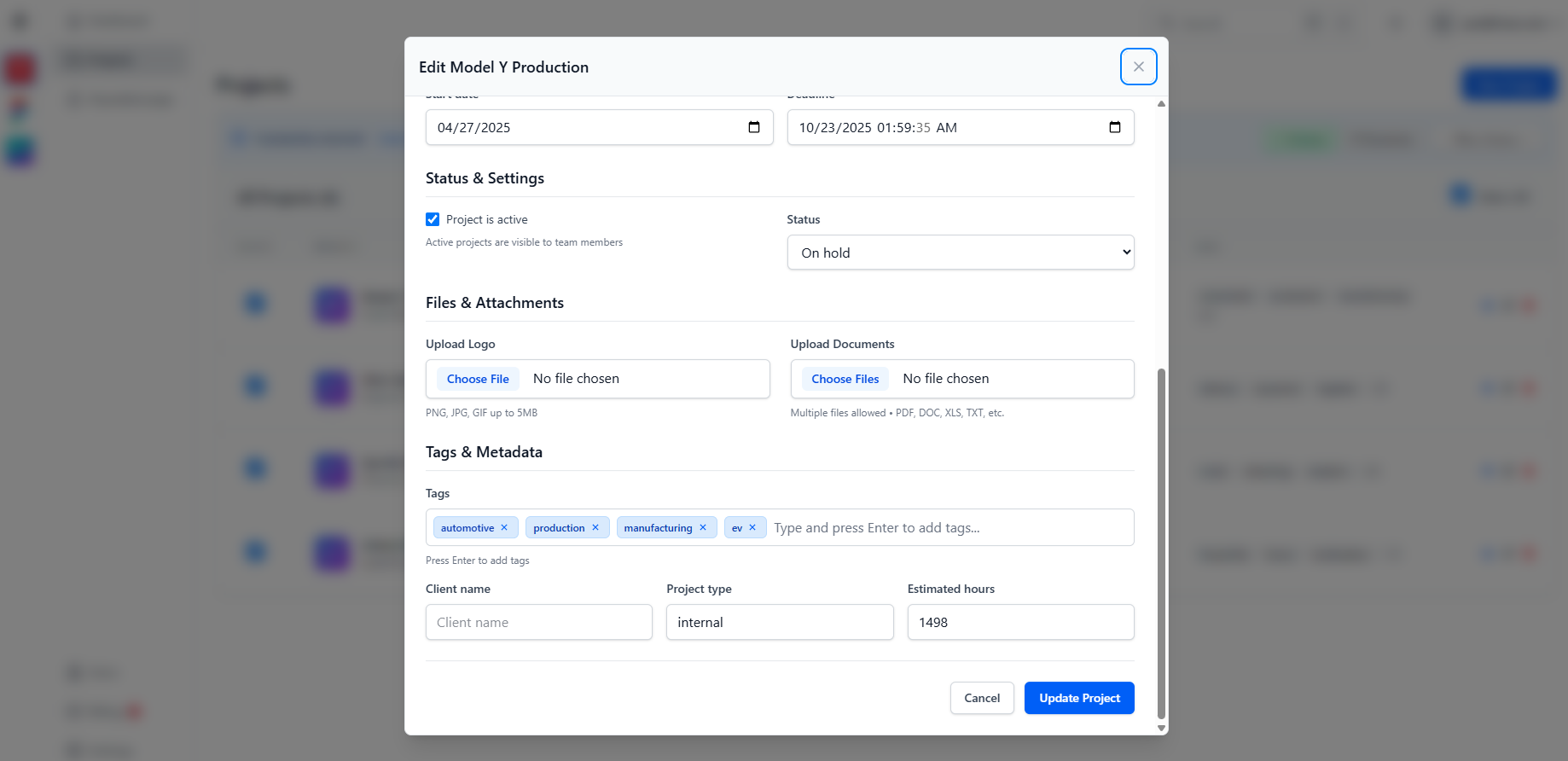Click the Project type field containing internal
The width and height of the screenshot is (1568, 761).
[x=779, y=622]
